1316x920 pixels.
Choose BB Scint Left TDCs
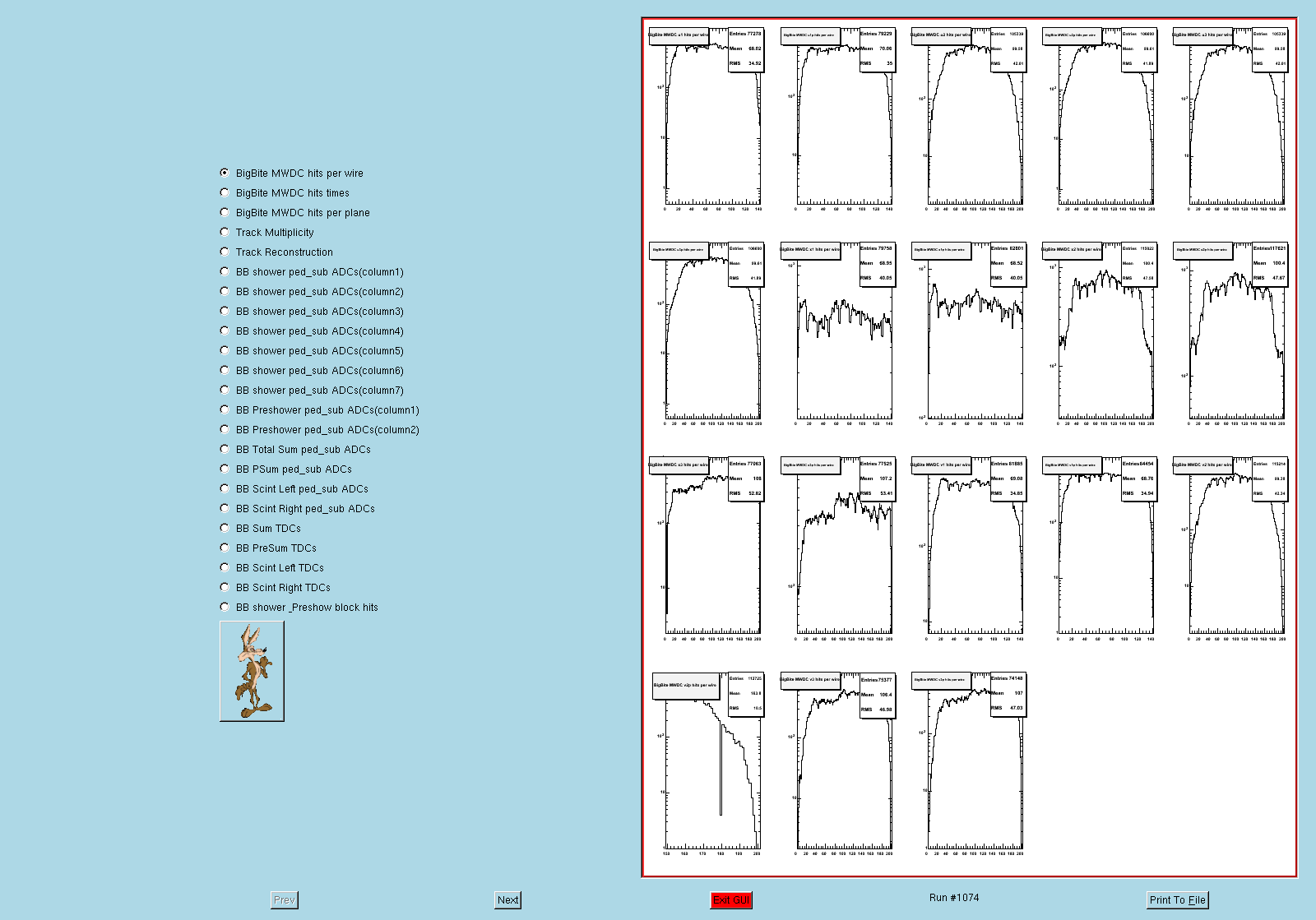272,568
